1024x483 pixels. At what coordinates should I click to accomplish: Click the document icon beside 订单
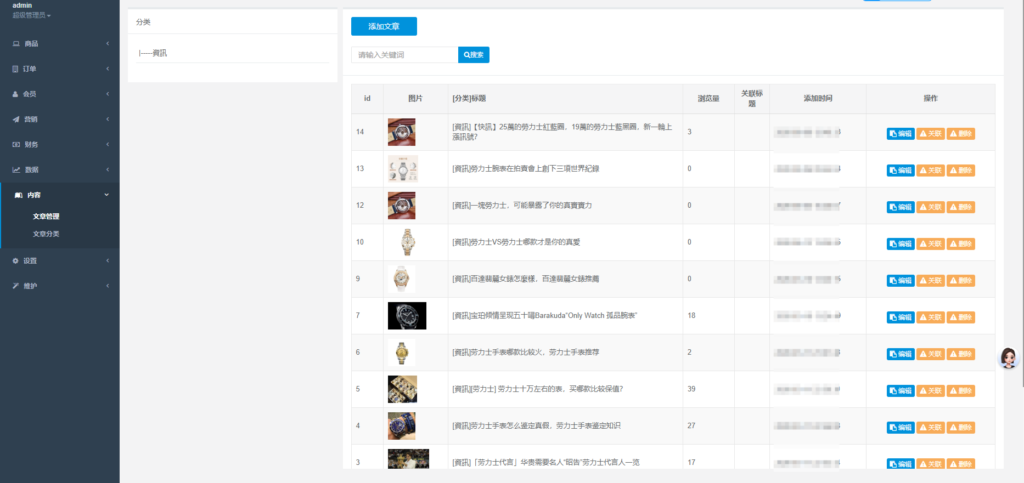coord(16,69)
